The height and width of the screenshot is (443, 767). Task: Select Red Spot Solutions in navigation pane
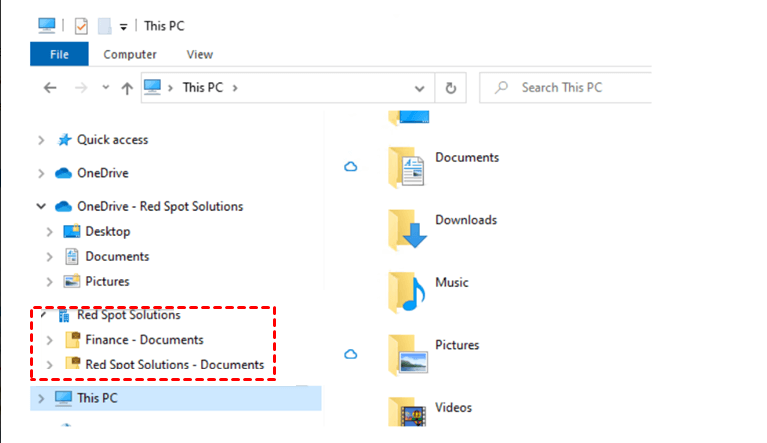(129, 315)
